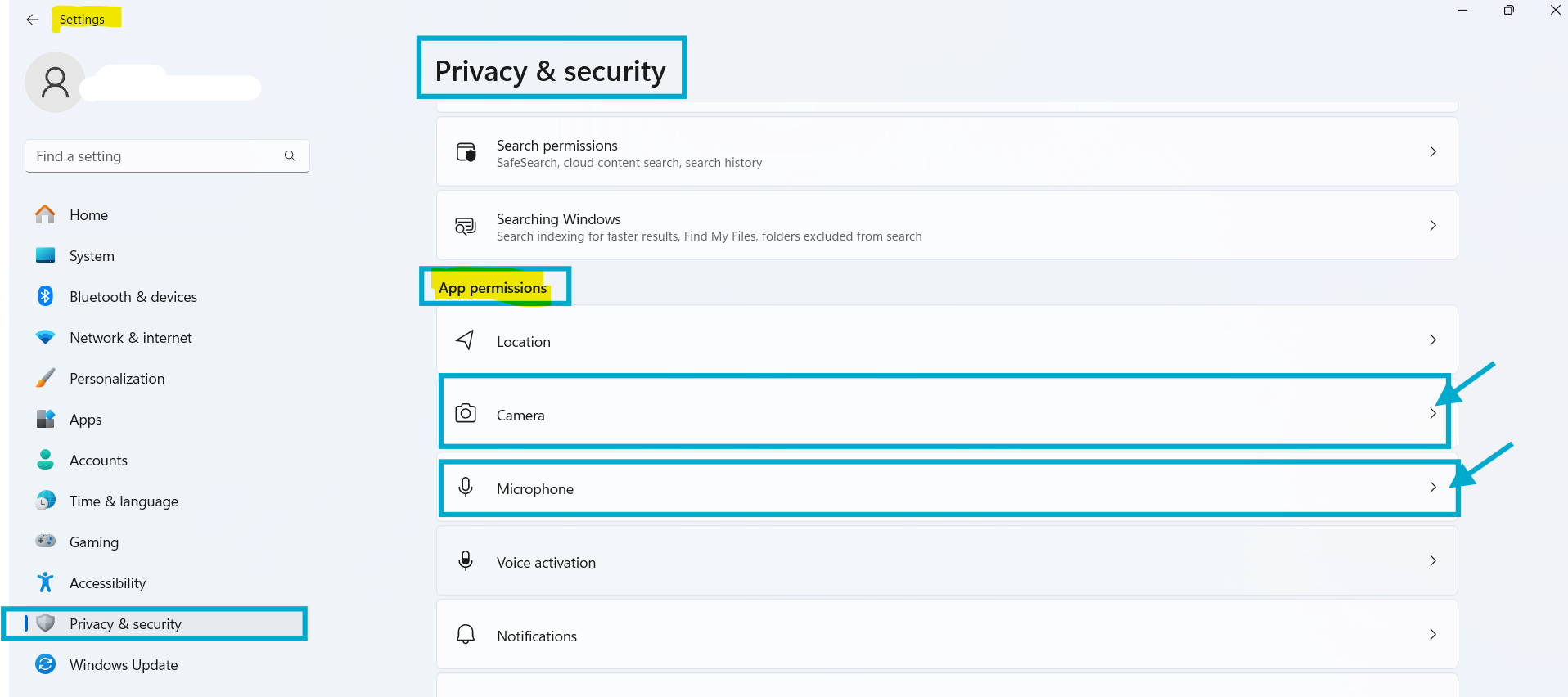Click the Time & language globe icon
Screen dimensions: 1568x697
46,501
